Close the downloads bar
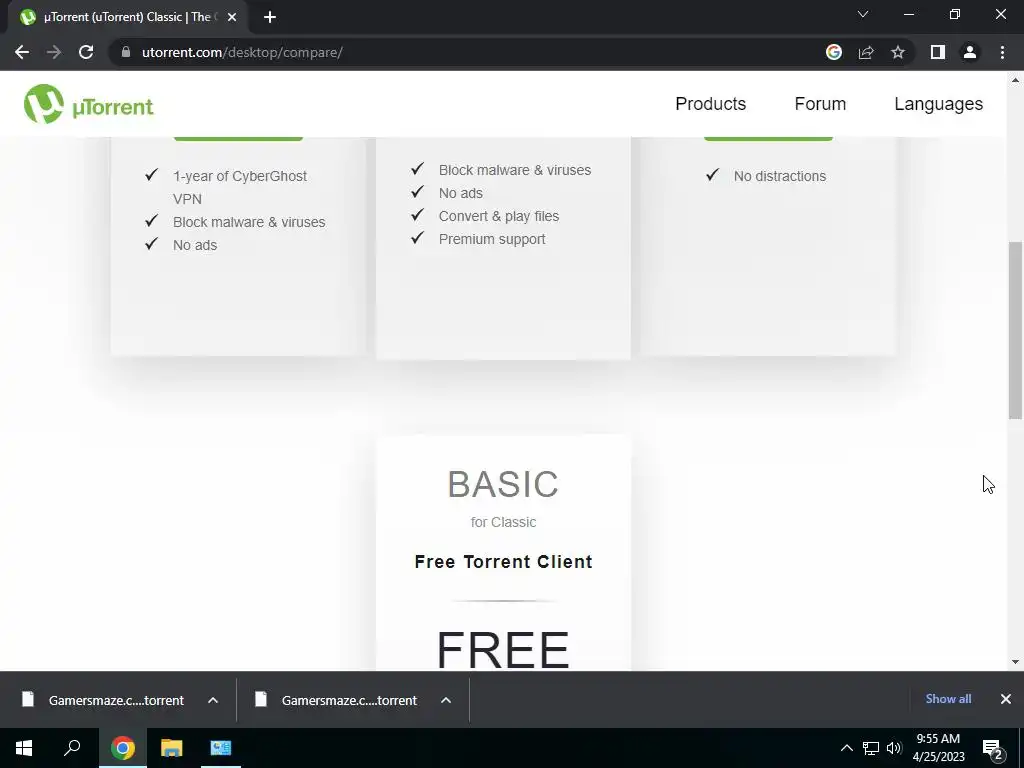 point(1006,699)
